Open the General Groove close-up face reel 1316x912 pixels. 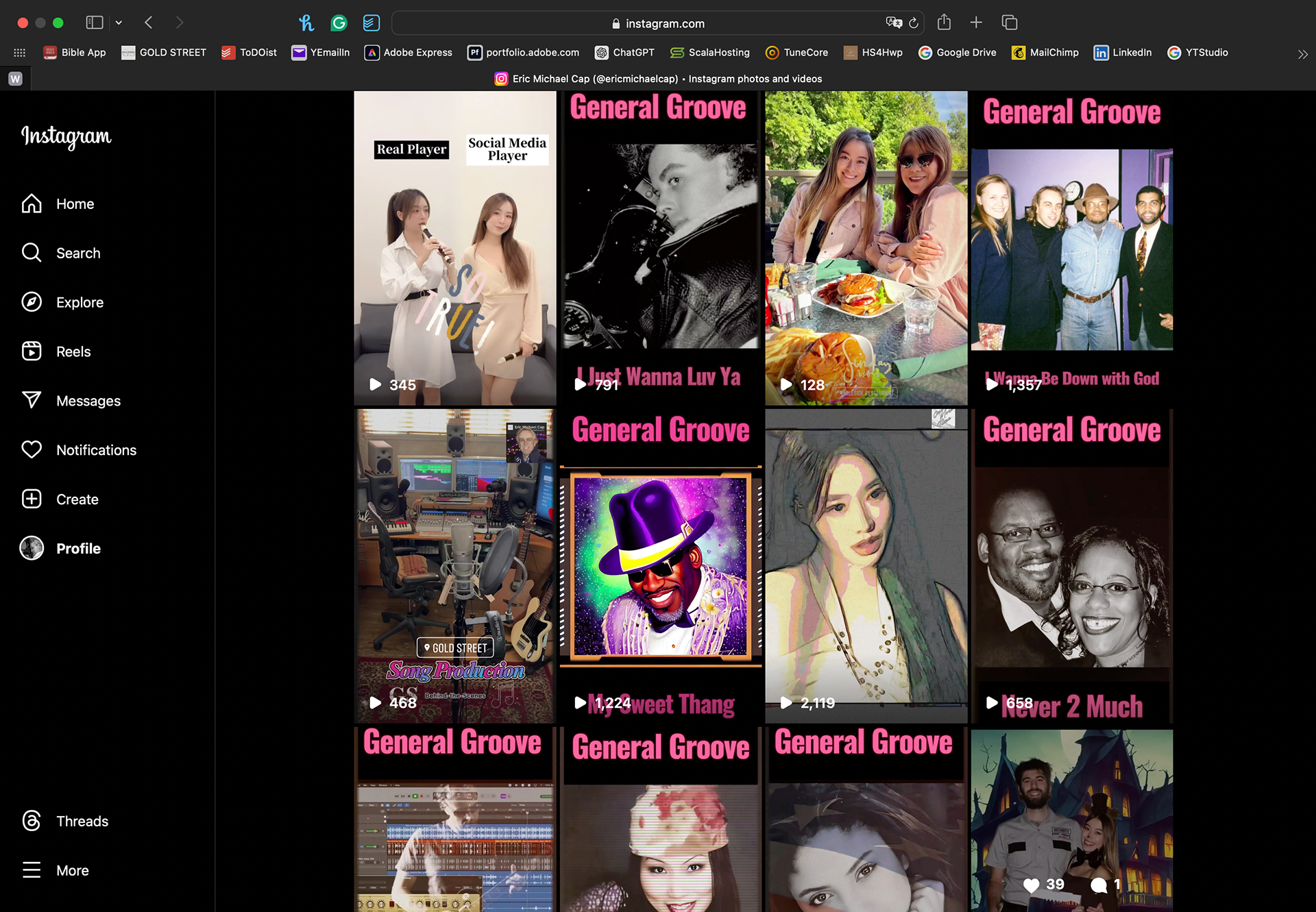(x=866, y=819)
